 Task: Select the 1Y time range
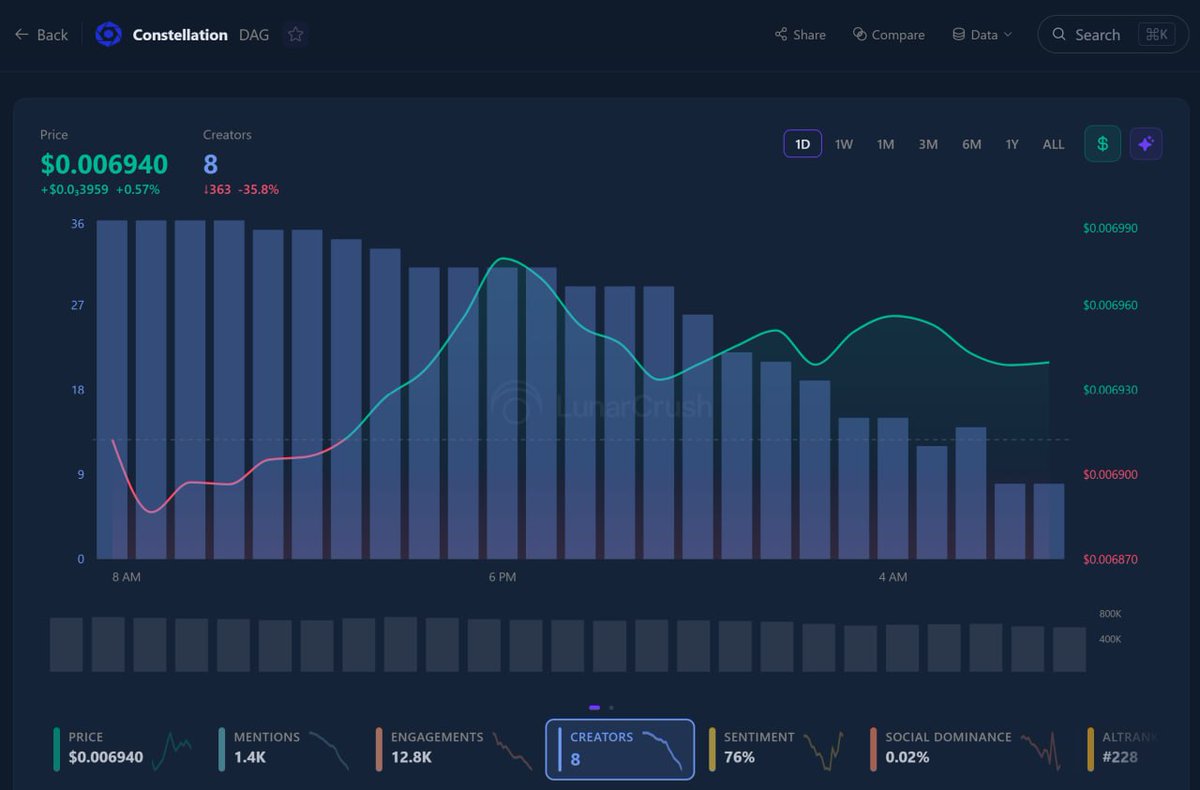tap(1012, 144)
